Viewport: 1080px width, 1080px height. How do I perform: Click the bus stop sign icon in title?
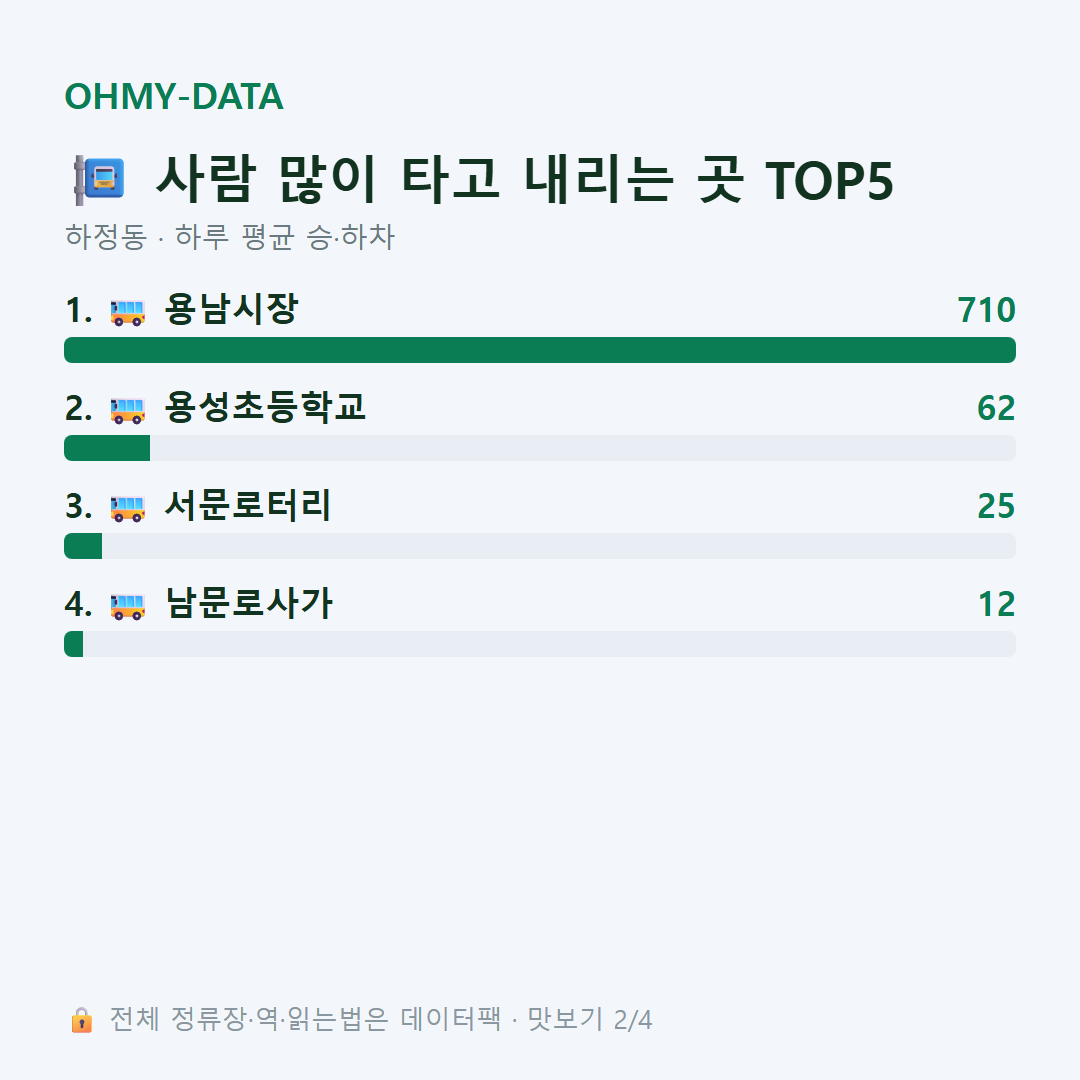99,180
